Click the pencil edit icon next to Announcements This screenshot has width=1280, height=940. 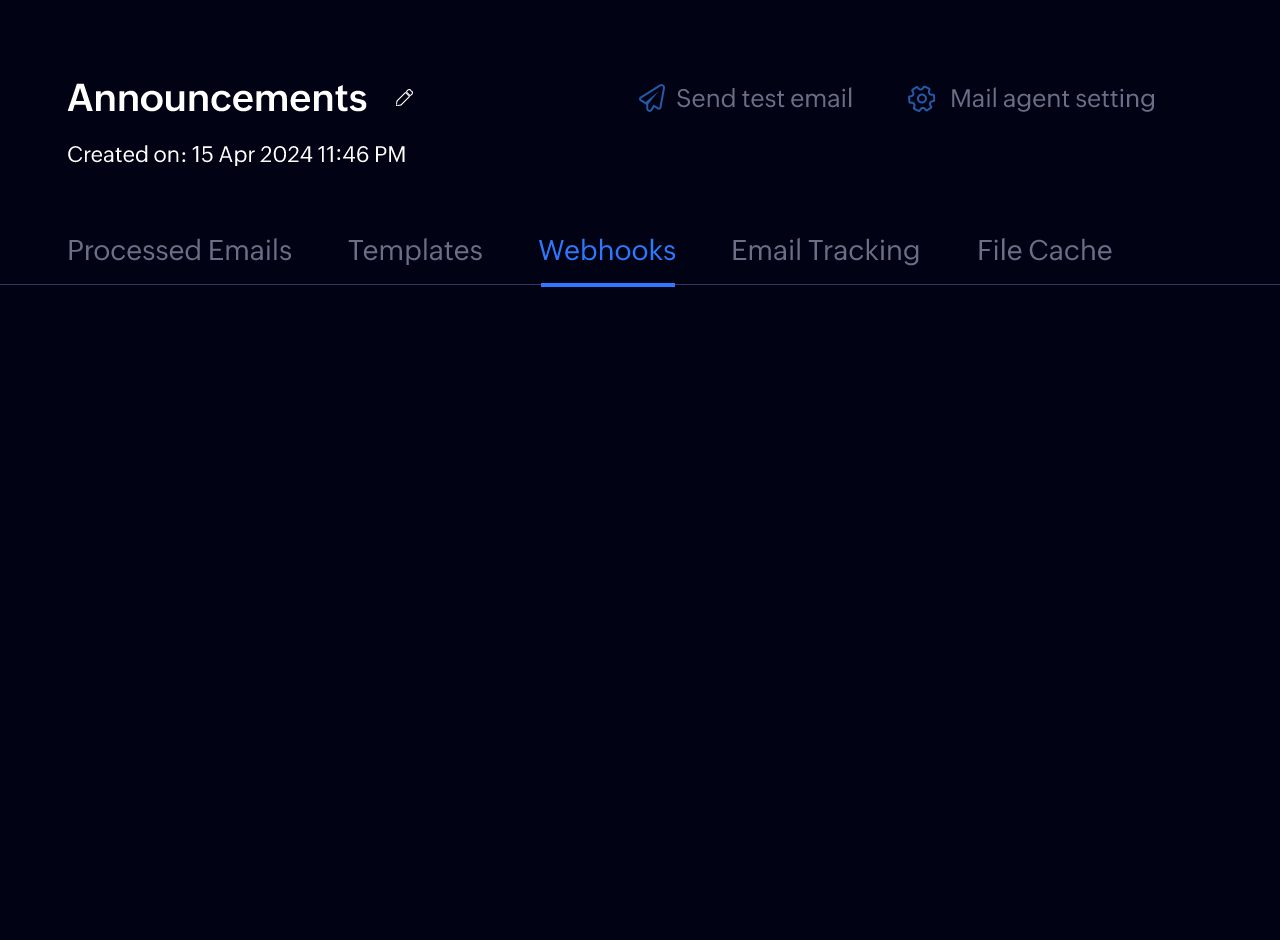coord(403,97)
